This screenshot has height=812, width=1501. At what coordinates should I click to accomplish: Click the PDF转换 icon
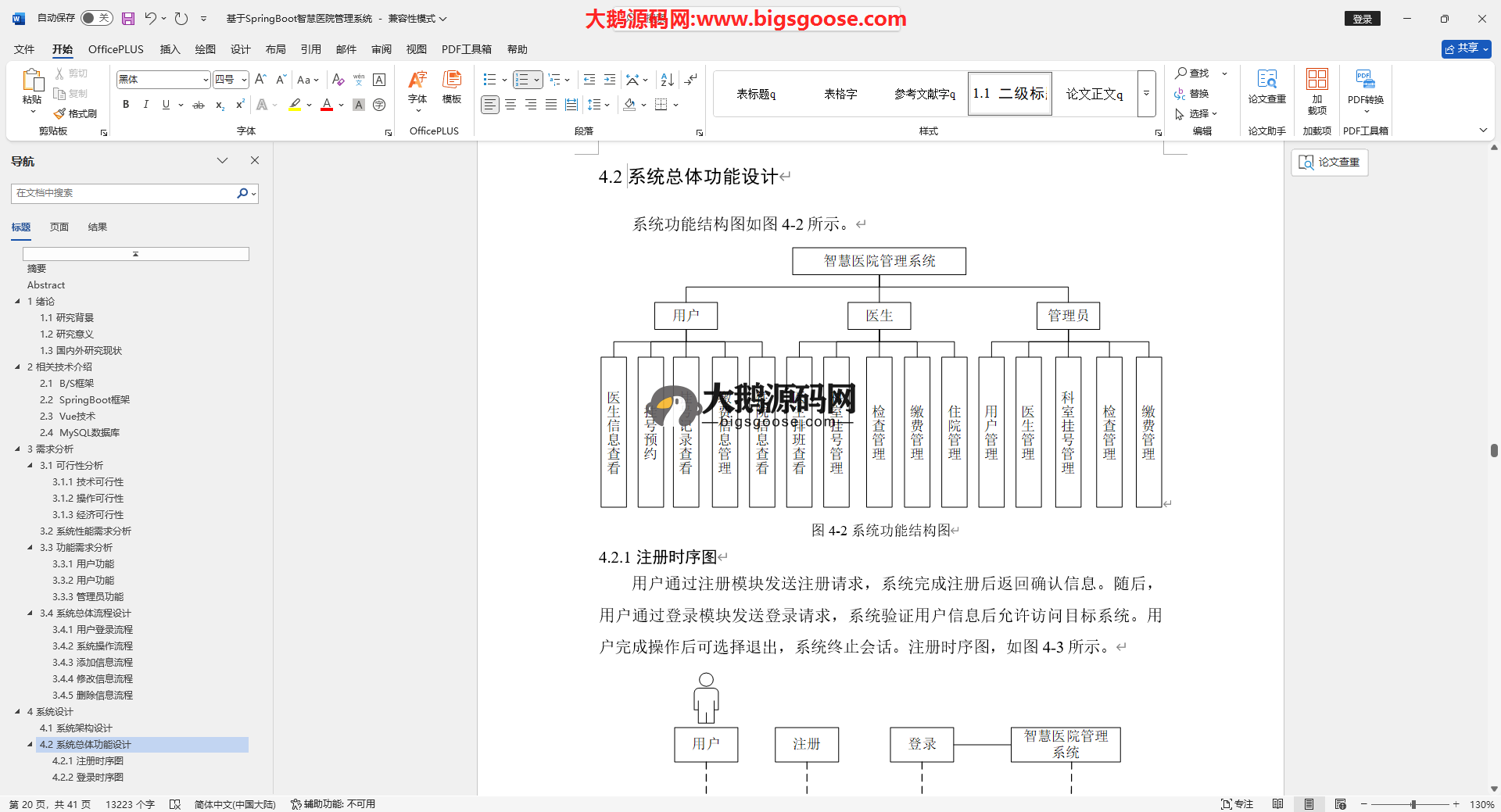[x=1365, y=86]
